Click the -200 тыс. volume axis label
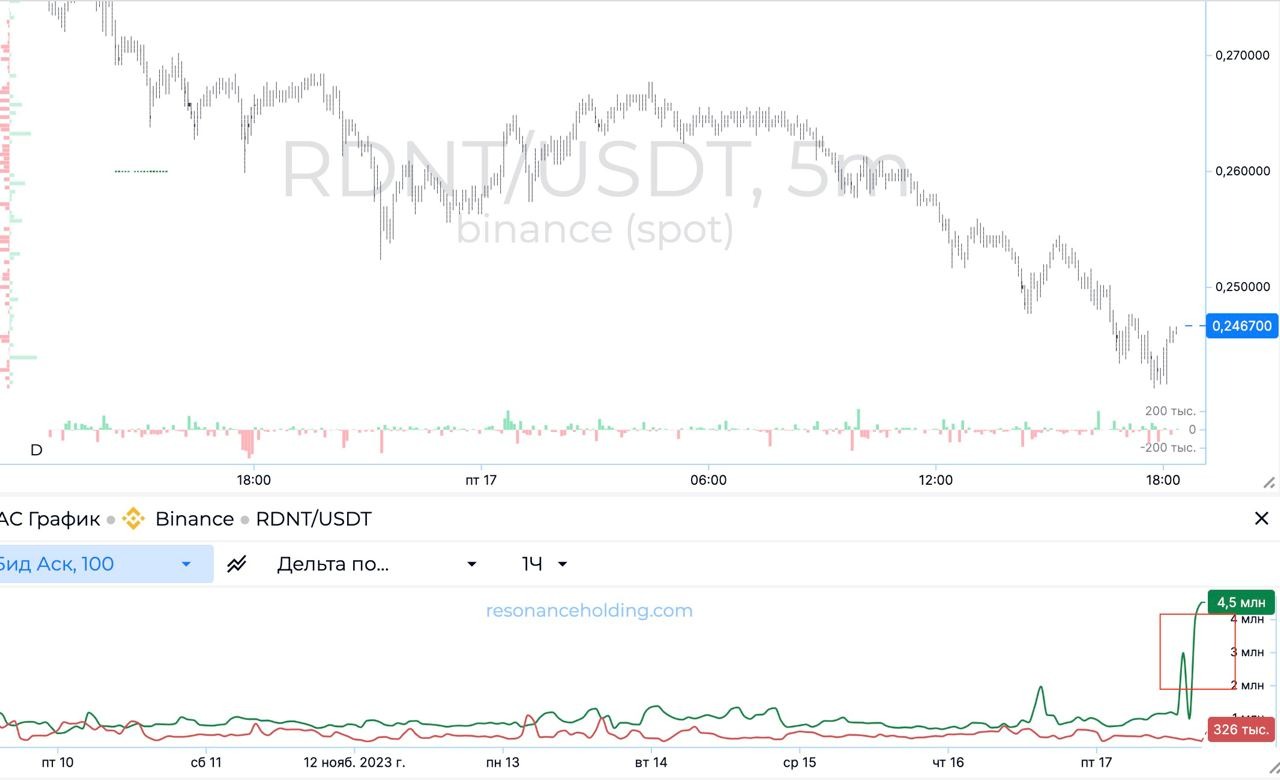1280x780 pixels. click(x=1168, y=447)
